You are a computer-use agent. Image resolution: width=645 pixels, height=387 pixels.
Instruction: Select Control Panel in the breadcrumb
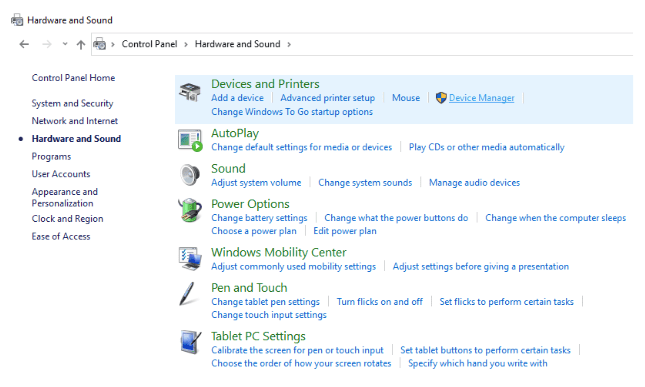point(149,44)
